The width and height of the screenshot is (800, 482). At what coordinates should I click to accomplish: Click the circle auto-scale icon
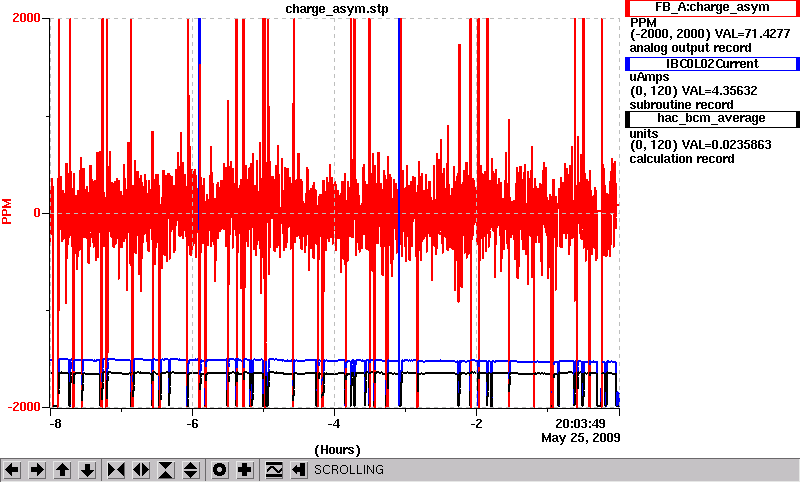point(219,470)
